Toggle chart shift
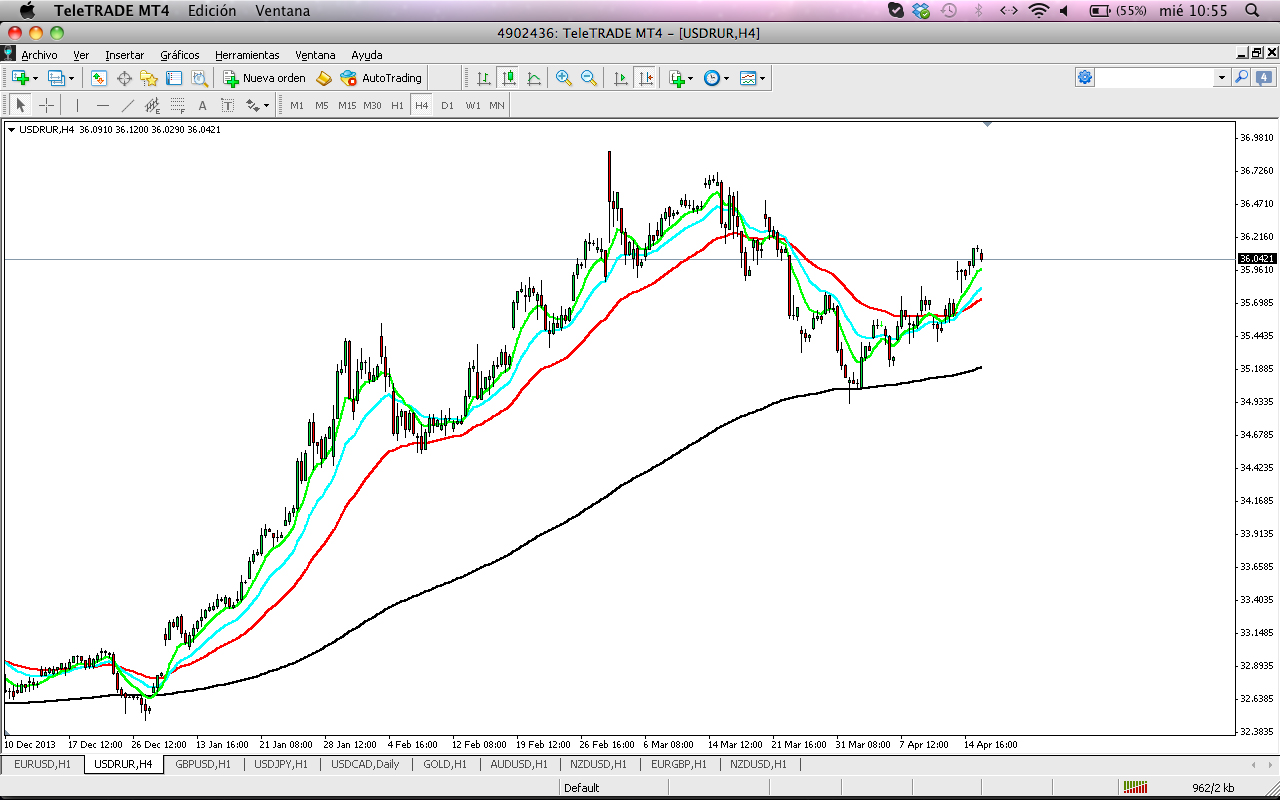This screenshot has height=800, width=1280. click(x=645, y=78)
